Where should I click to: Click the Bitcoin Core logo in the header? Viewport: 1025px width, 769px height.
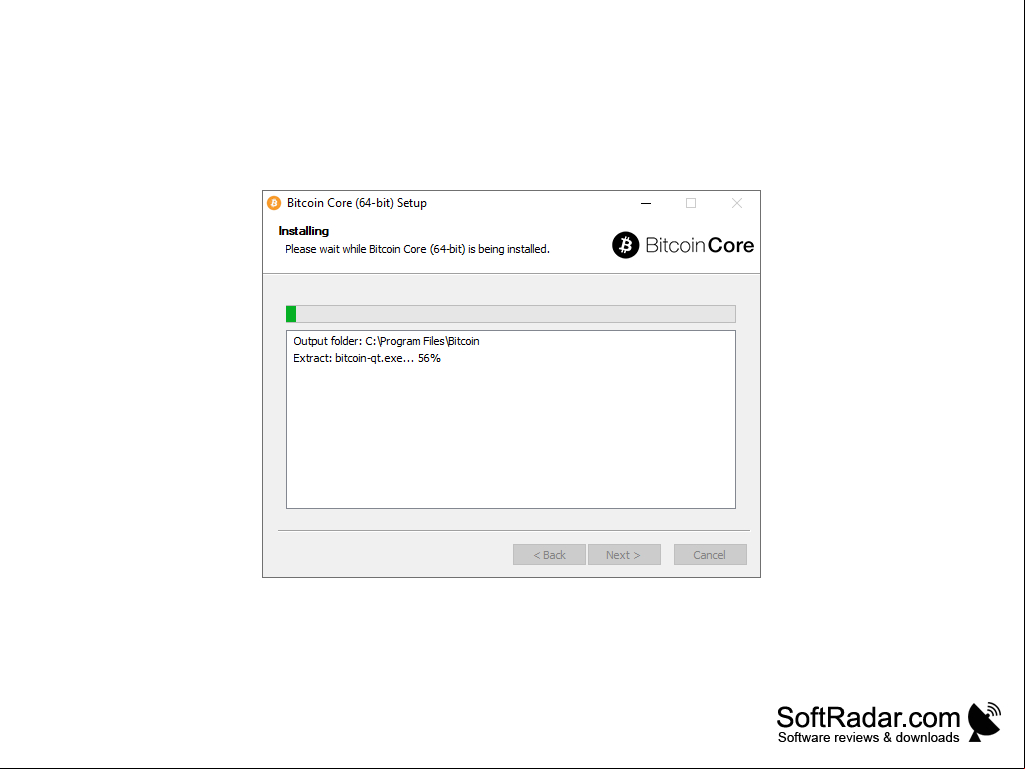click(x=682, y=245)
